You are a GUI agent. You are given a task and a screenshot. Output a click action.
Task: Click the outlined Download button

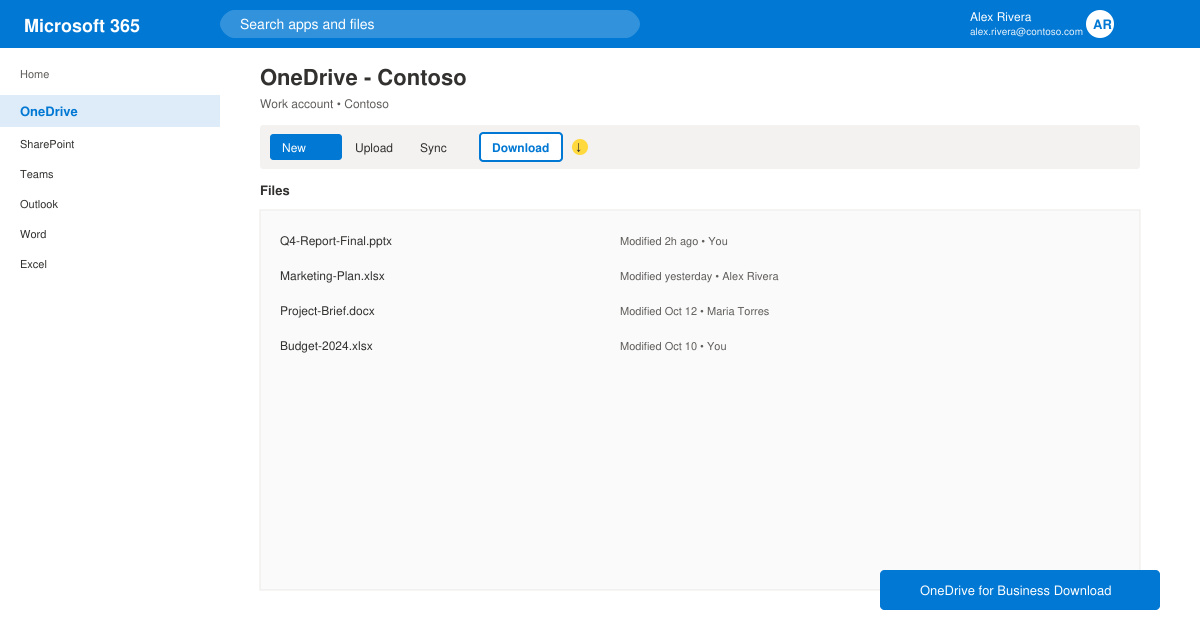(x=521, y=147)
